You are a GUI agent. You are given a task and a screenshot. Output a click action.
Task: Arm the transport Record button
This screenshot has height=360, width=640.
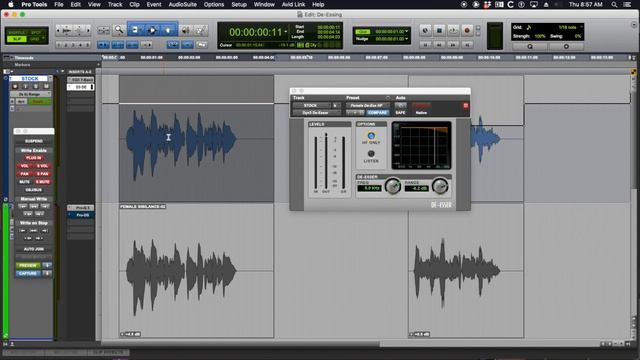click(467, 30)
